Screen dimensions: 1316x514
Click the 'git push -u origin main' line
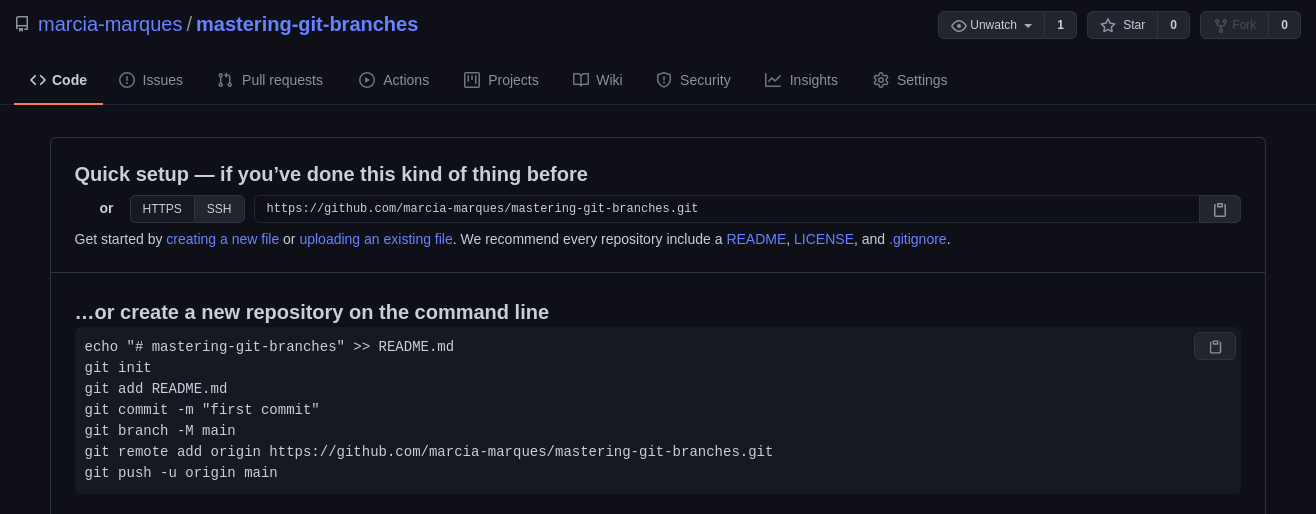click(x=181, y=473)
